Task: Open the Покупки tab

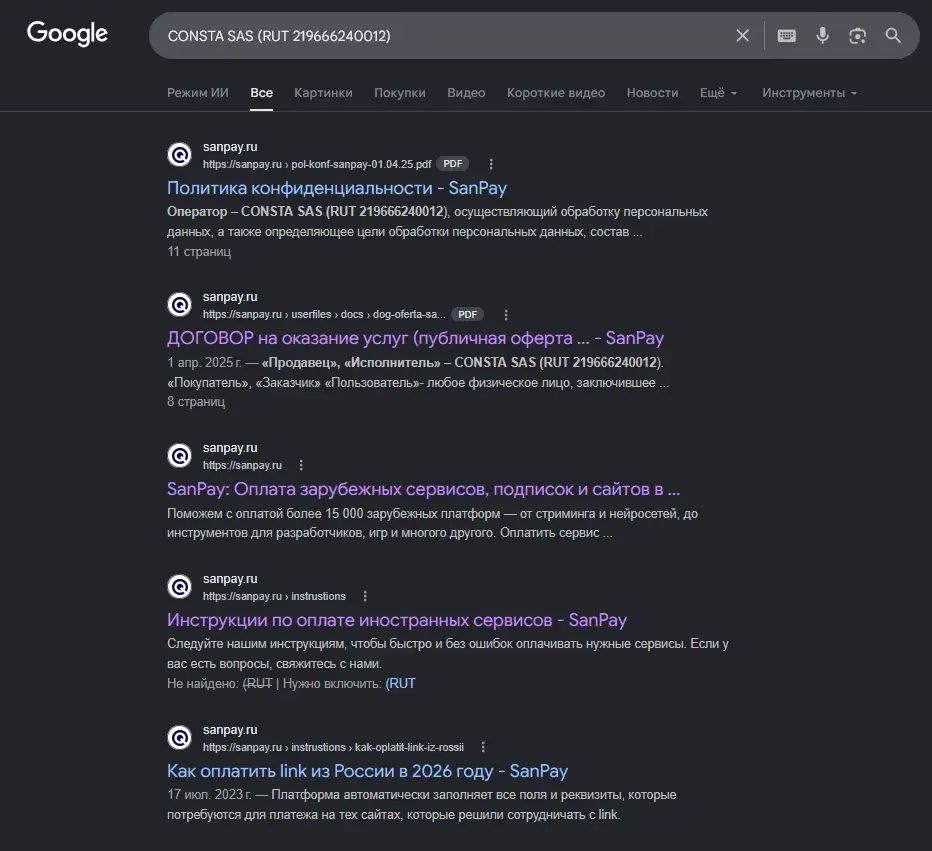Action: coord(399,93)
